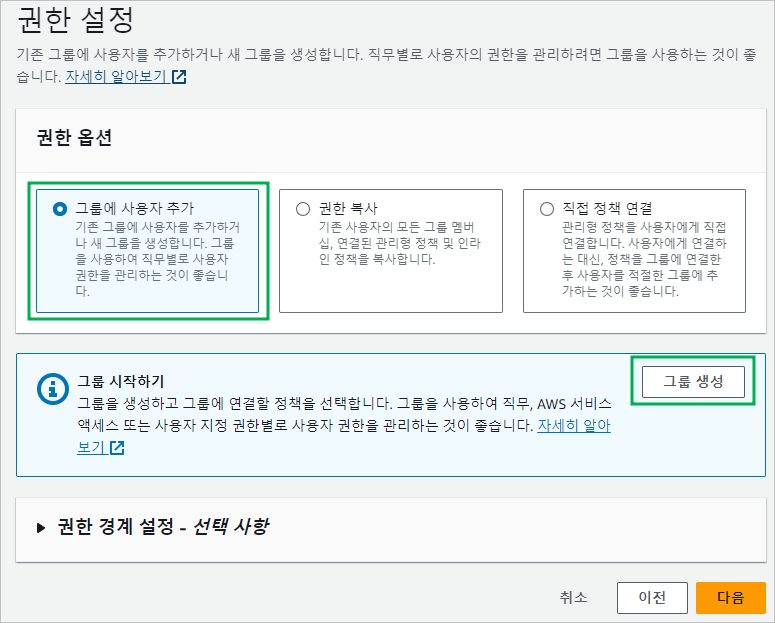Click the 그룹에 사용자 추가 description text
Screen dimensions: 775x623
[158, 259]
